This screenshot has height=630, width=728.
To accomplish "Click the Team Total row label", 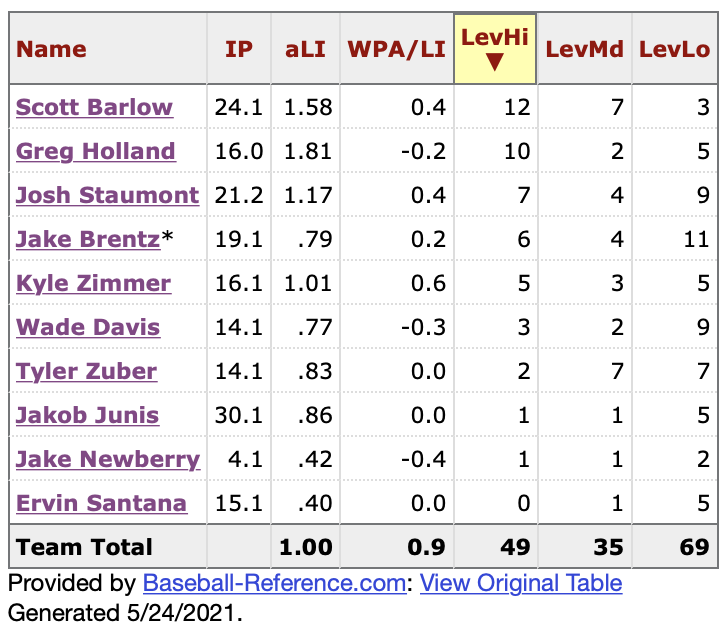I will pos(85,547).
